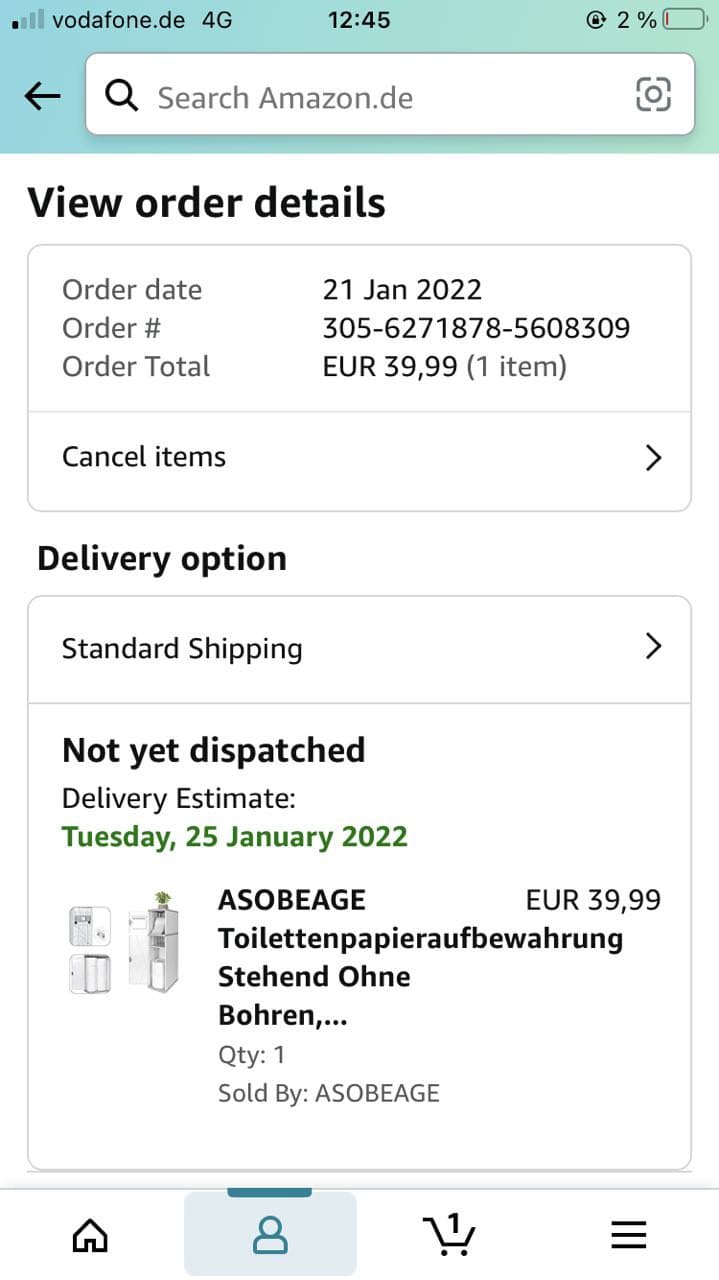Image resolution: width=719 pixels, height=1280 pixels.
Task: Open Standard Shipping delivery option
Action: point(182,648)
